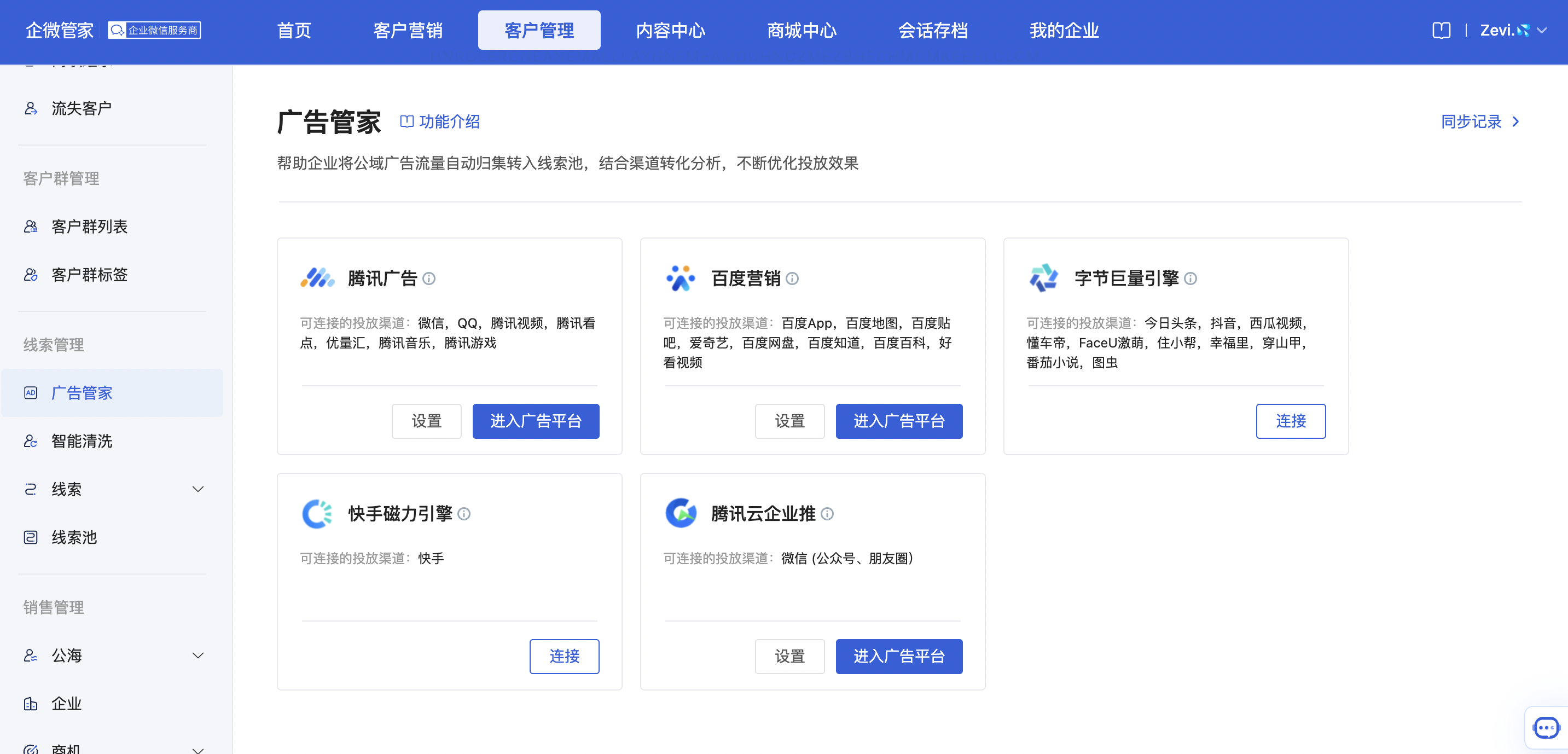Click the 线索池 sidebar icon
This screenshot has width=1568, height=754.
(x=31, y=537)
